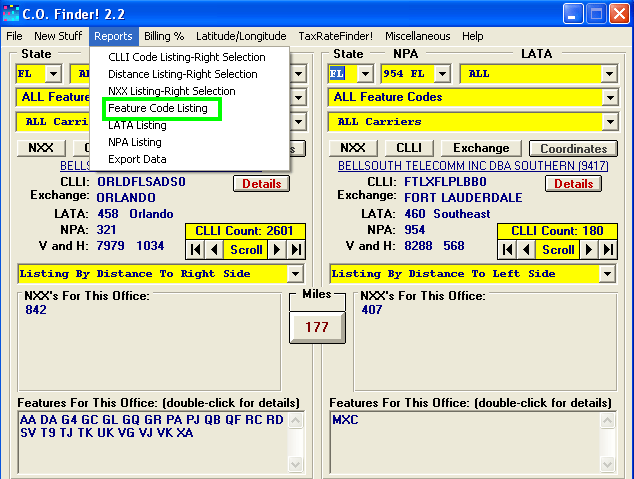The image size is (634, 479).
Task: Expand left ALL Carriers dropdown arrow
Action: (x=298, y=122)
